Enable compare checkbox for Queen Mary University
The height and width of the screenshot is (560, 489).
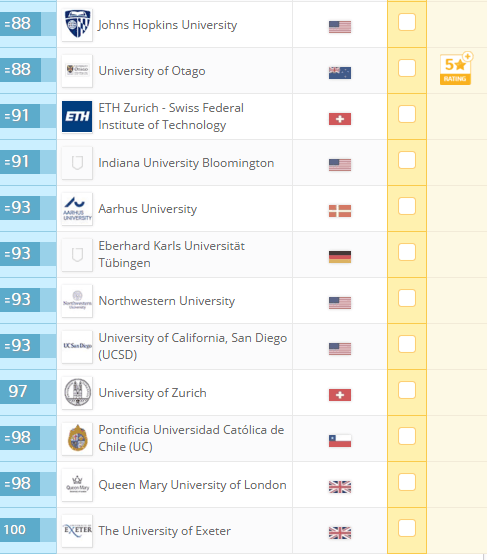click(407, 482)
